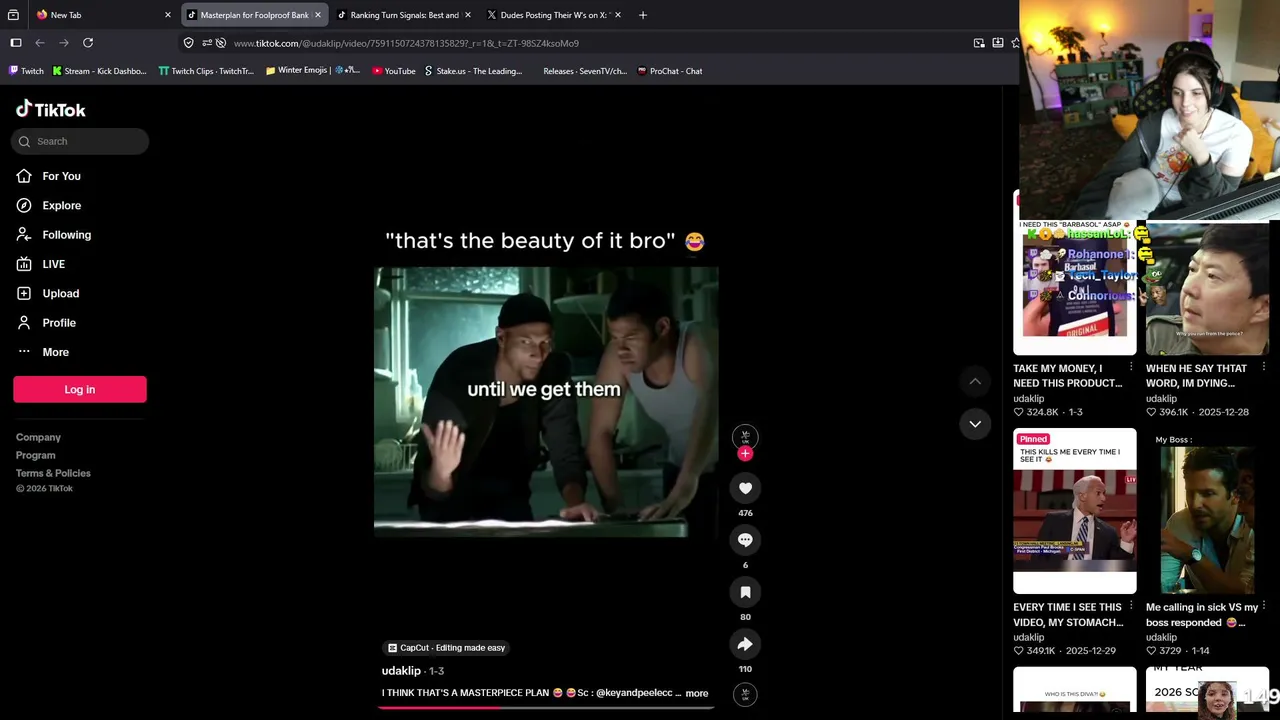Open the YouTube bookmark
The image size is (1280, 720).
tap(394, 71)
